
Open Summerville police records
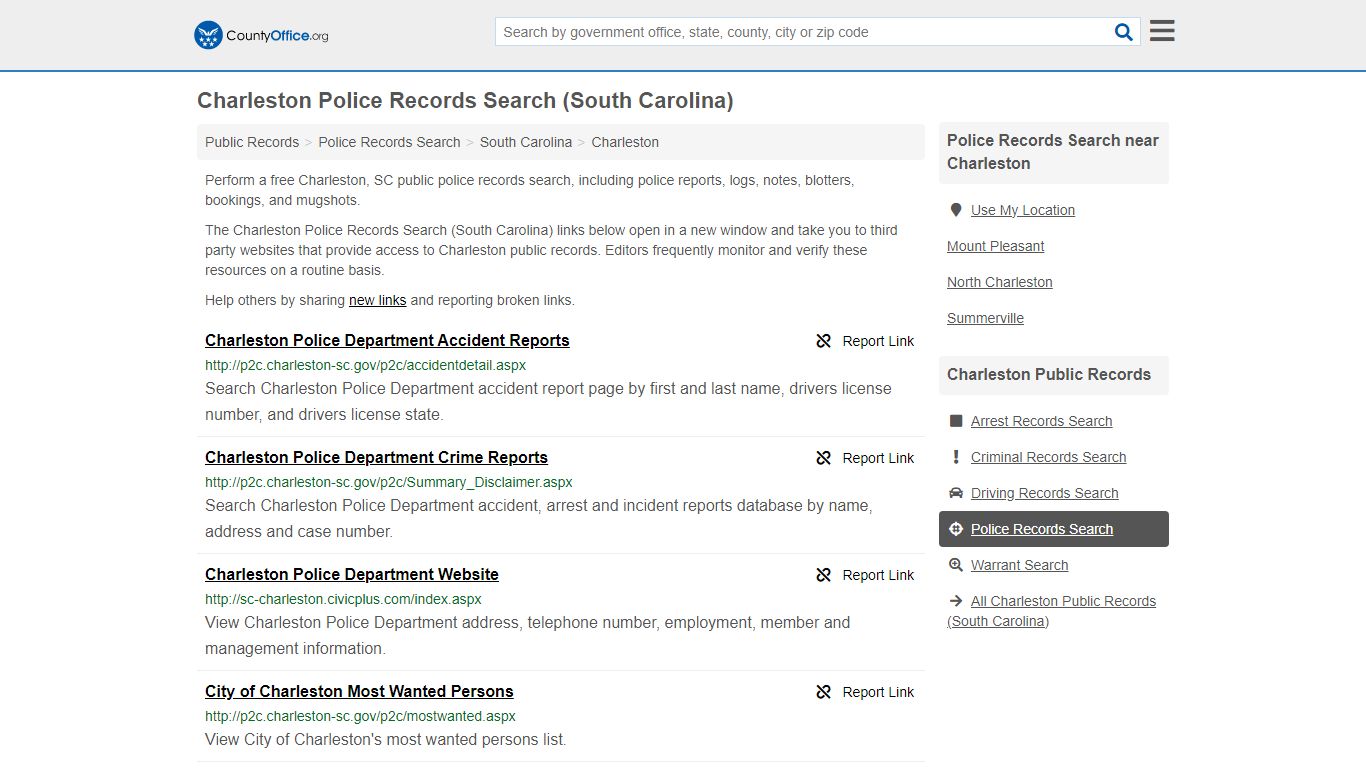[985, 318]
